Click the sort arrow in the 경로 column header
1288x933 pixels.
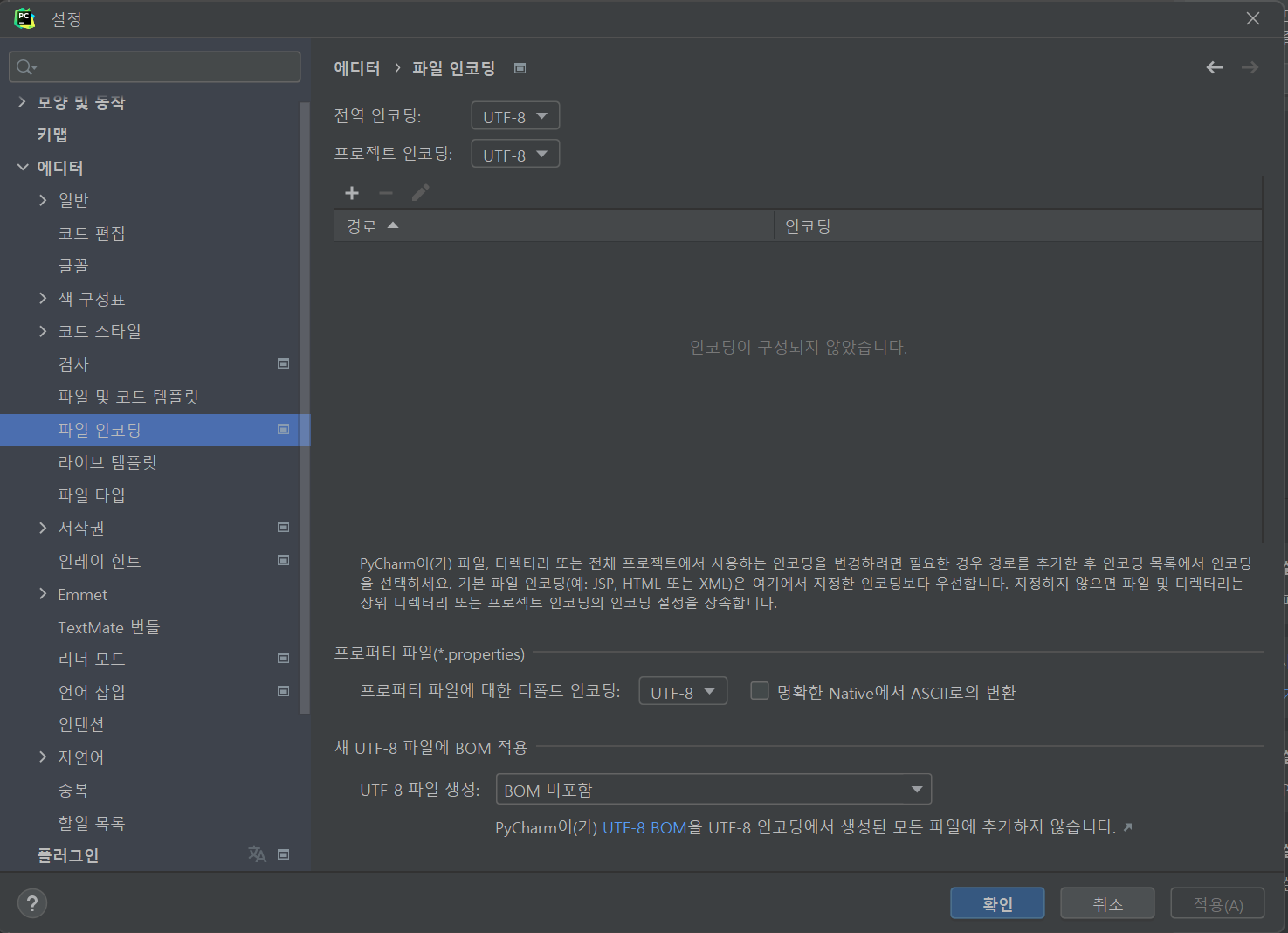click(x=393, y=225)
